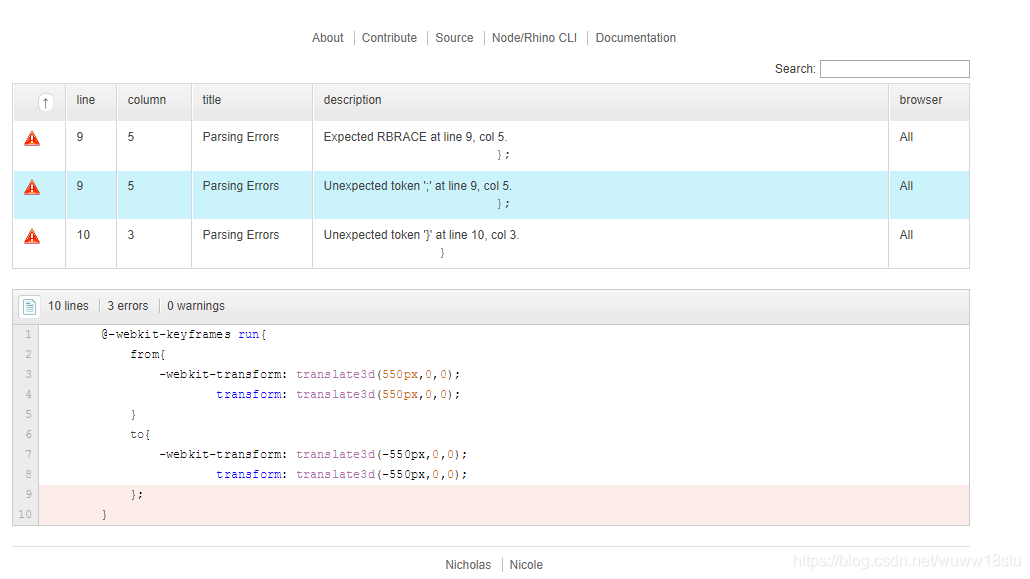Screen dimensions: 1030x579
Task: Open the Nicole footer link
Action: (526, 565)
